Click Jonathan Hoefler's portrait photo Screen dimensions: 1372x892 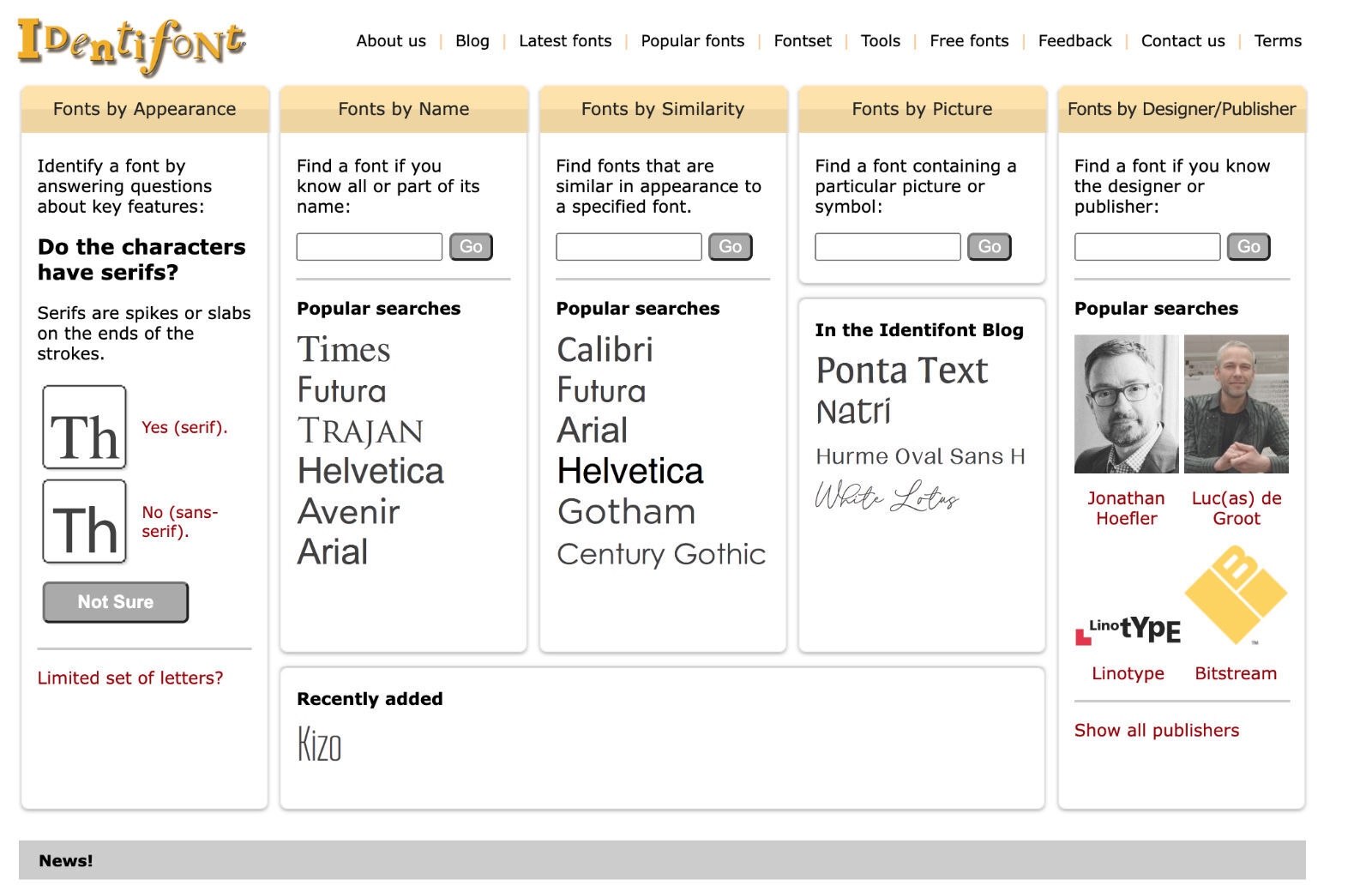pos(1126,404)
